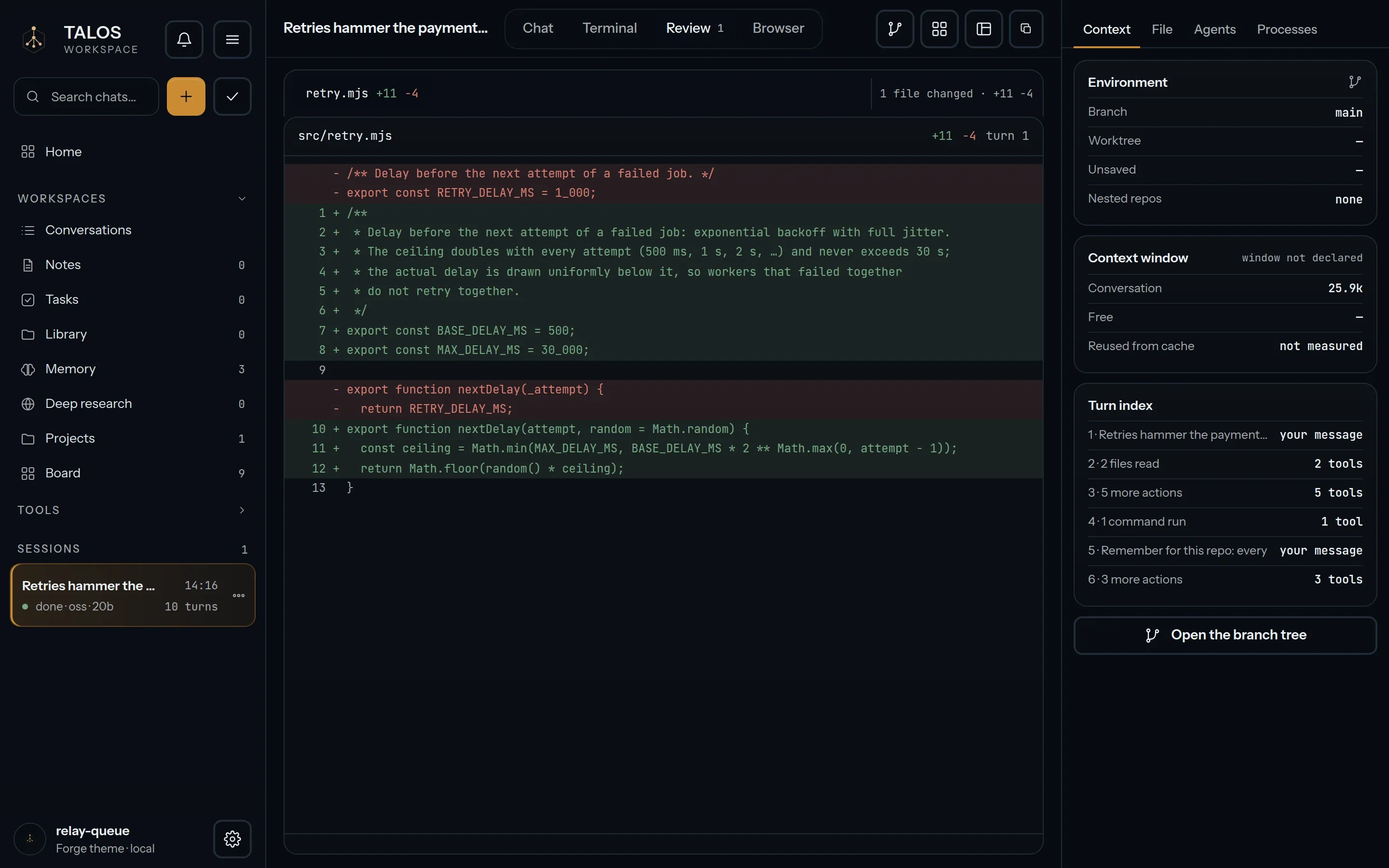Open Deep research
The width and height of the screenshot is (1389, 868).
(133, 404)
